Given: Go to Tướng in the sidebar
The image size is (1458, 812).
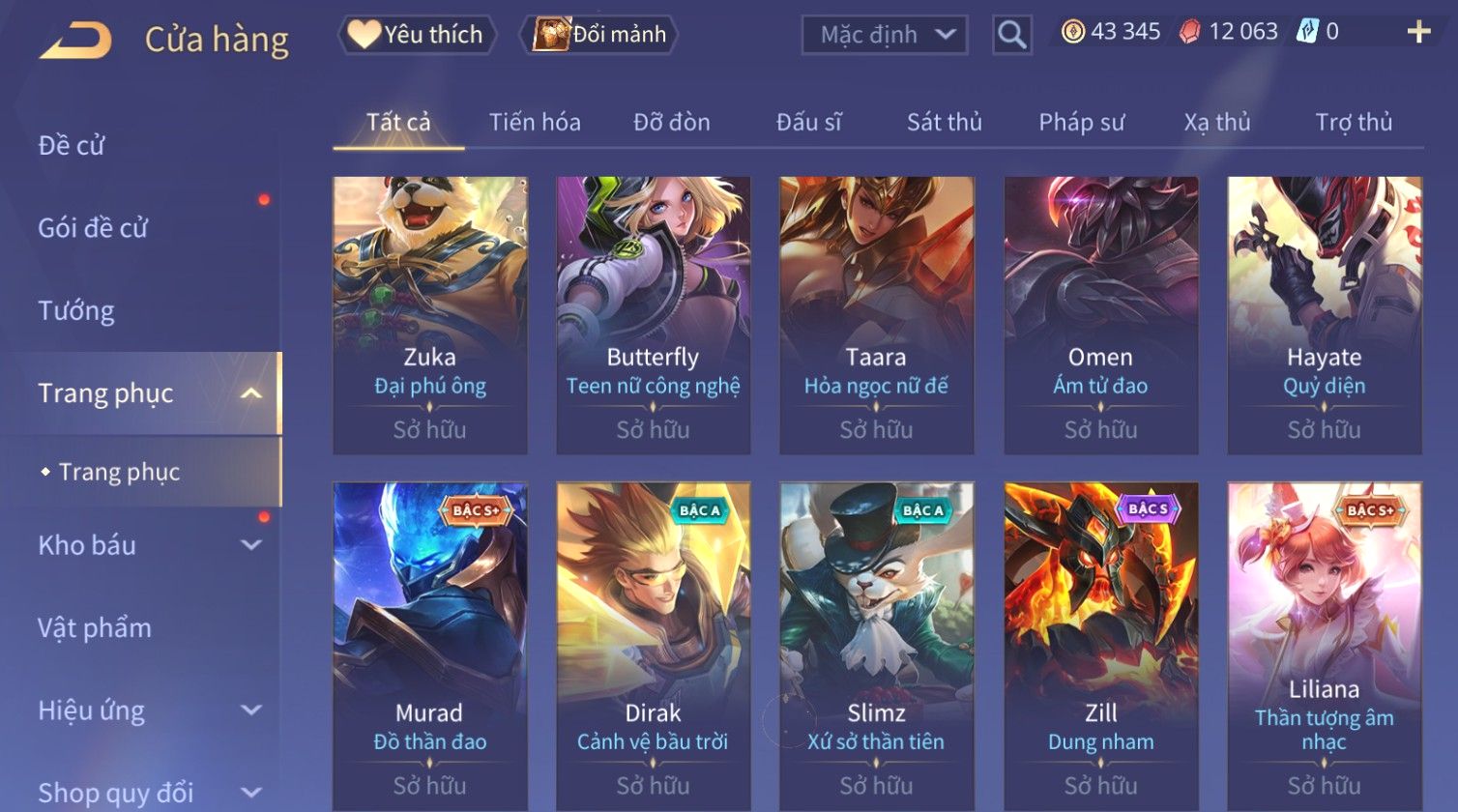Looking at the screenshot, I should tap(76, 310).
